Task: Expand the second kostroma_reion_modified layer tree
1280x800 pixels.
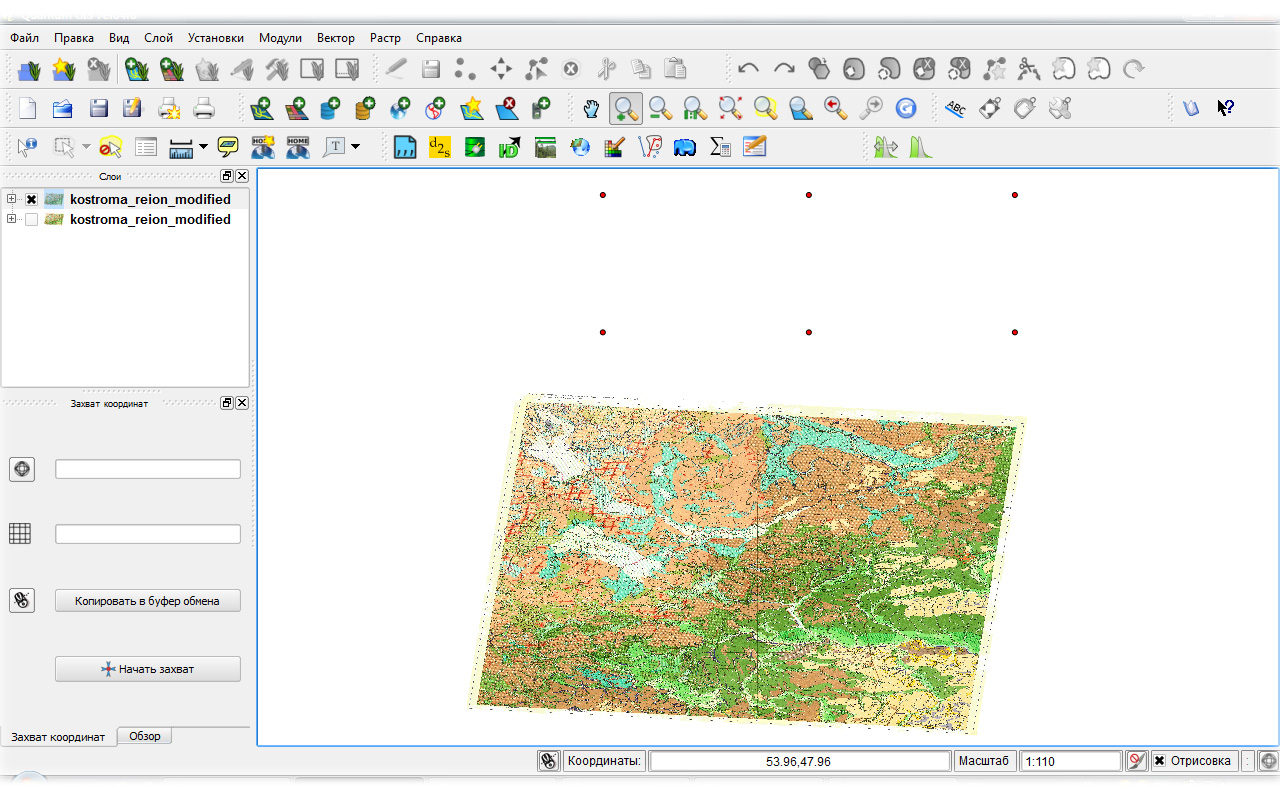Action: click(x=12, y=219)
